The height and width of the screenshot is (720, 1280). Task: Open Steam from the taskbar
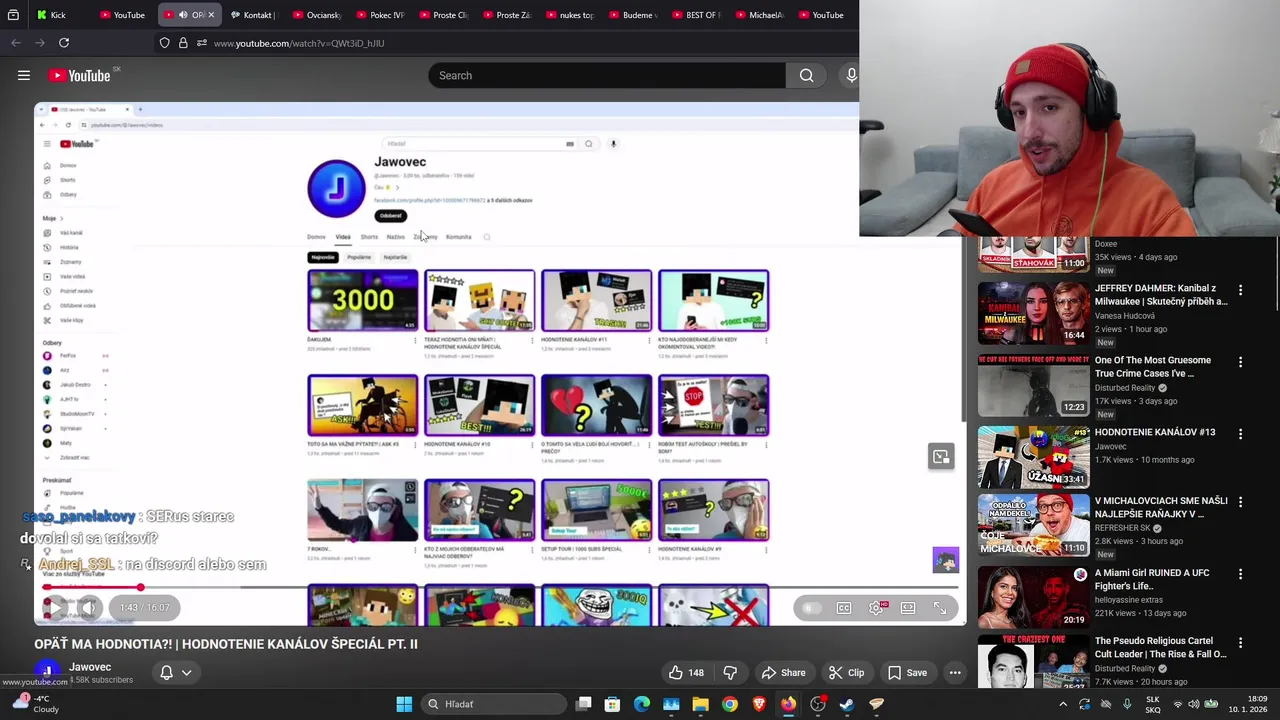(x=847, y=704)
